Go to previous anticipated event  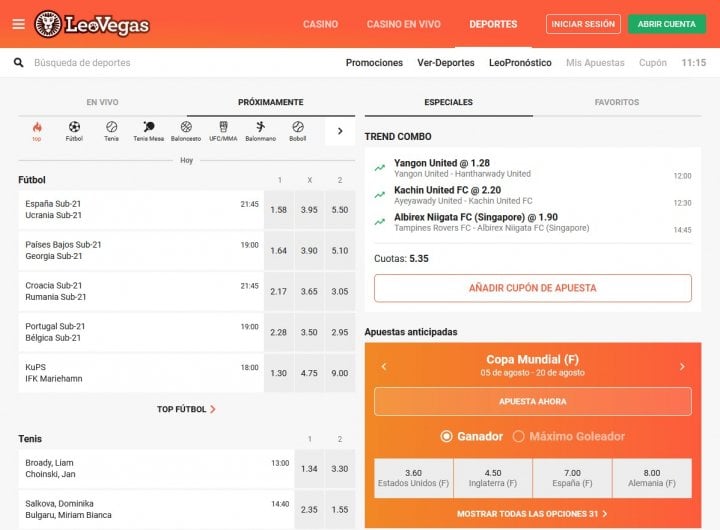point(384,366)
